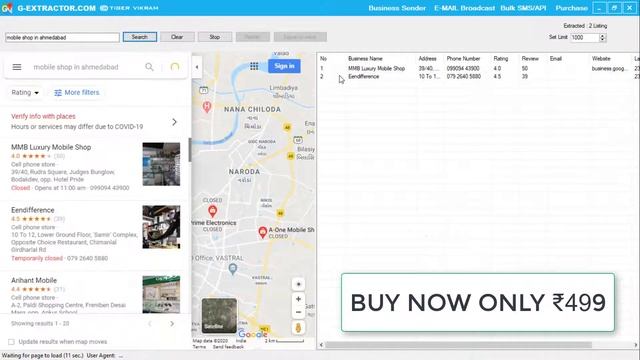
Task: Click the Prime Electronics map pin
Action: 212,211
